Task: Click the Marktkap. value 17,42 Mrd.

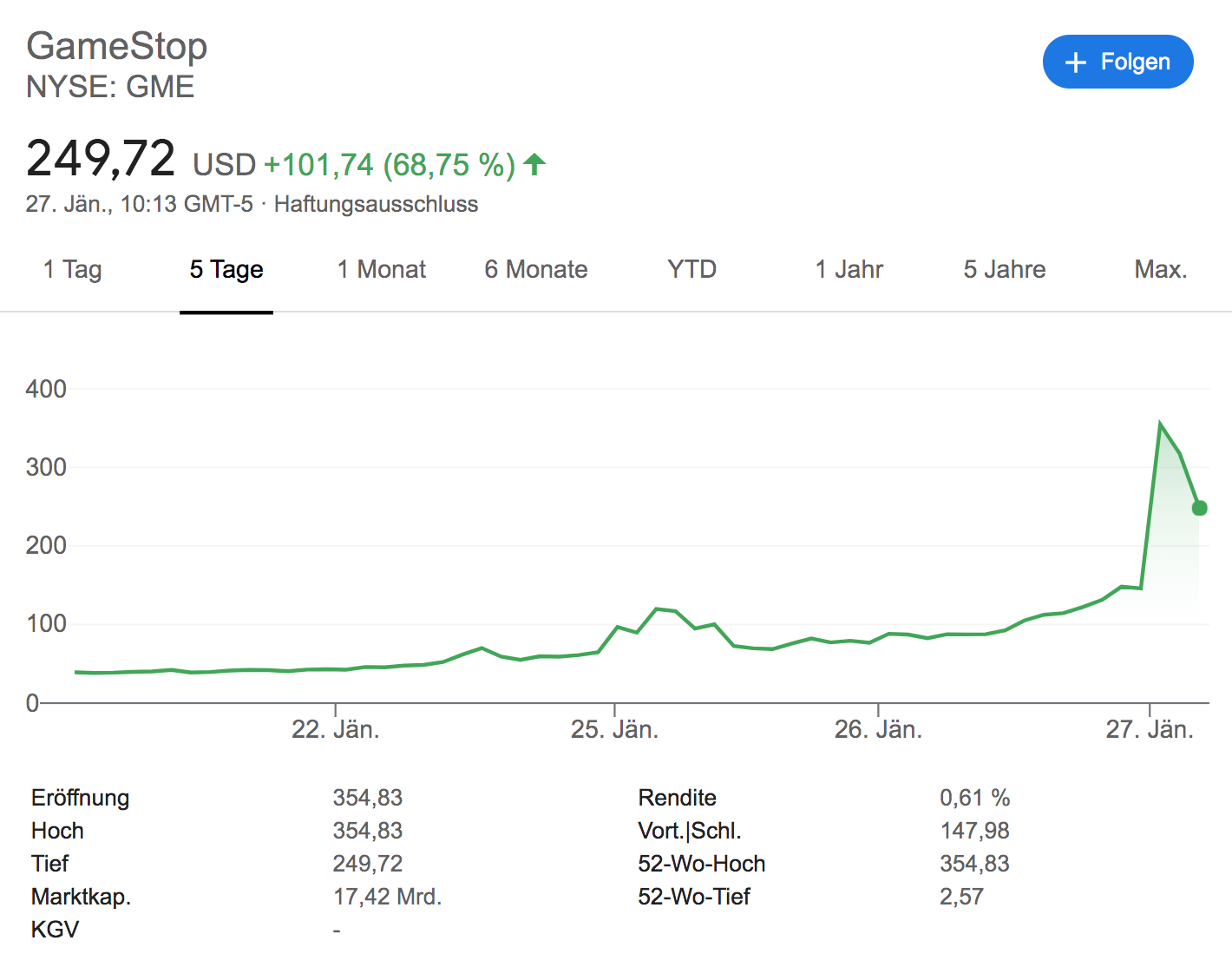Action: 387,897
